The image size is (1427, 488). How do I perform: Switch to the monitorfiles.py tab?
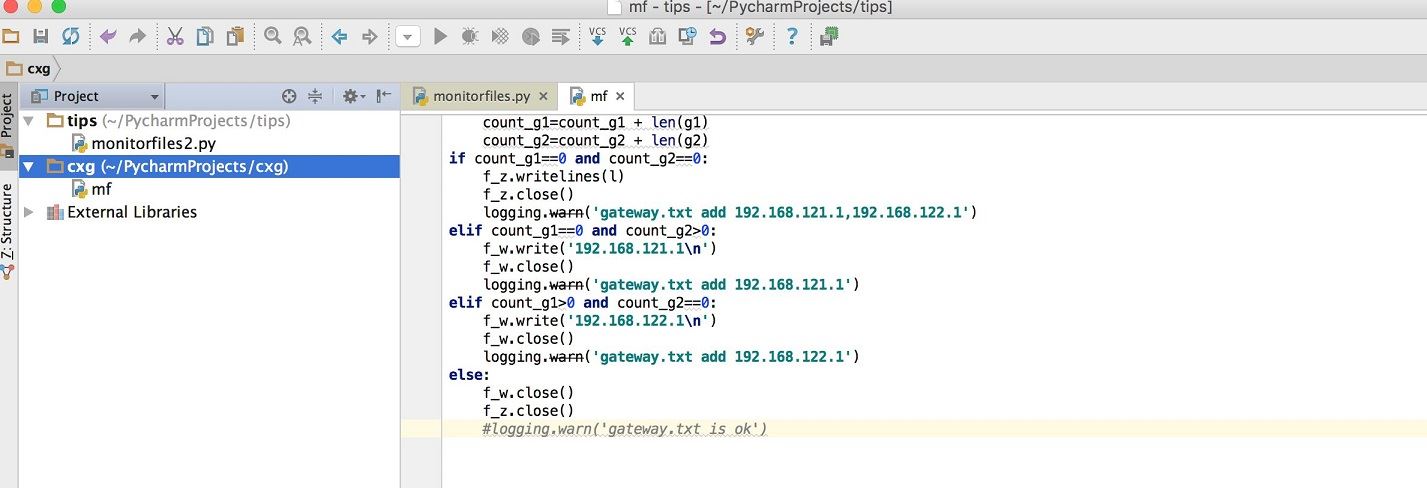point(480,96)
